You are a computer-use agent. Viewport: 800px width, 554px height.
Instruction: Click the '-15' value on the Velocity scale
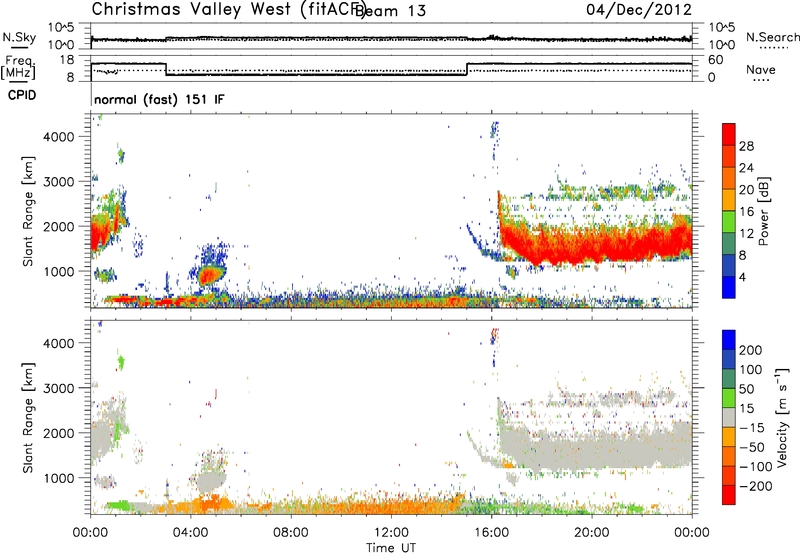(x=752, y=428)
